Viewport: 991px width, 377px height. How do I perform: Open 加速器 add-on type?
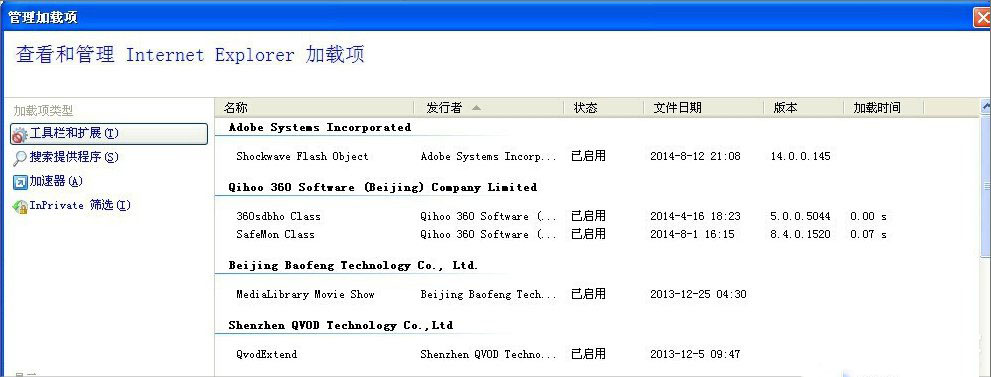[x=56, y=181]
